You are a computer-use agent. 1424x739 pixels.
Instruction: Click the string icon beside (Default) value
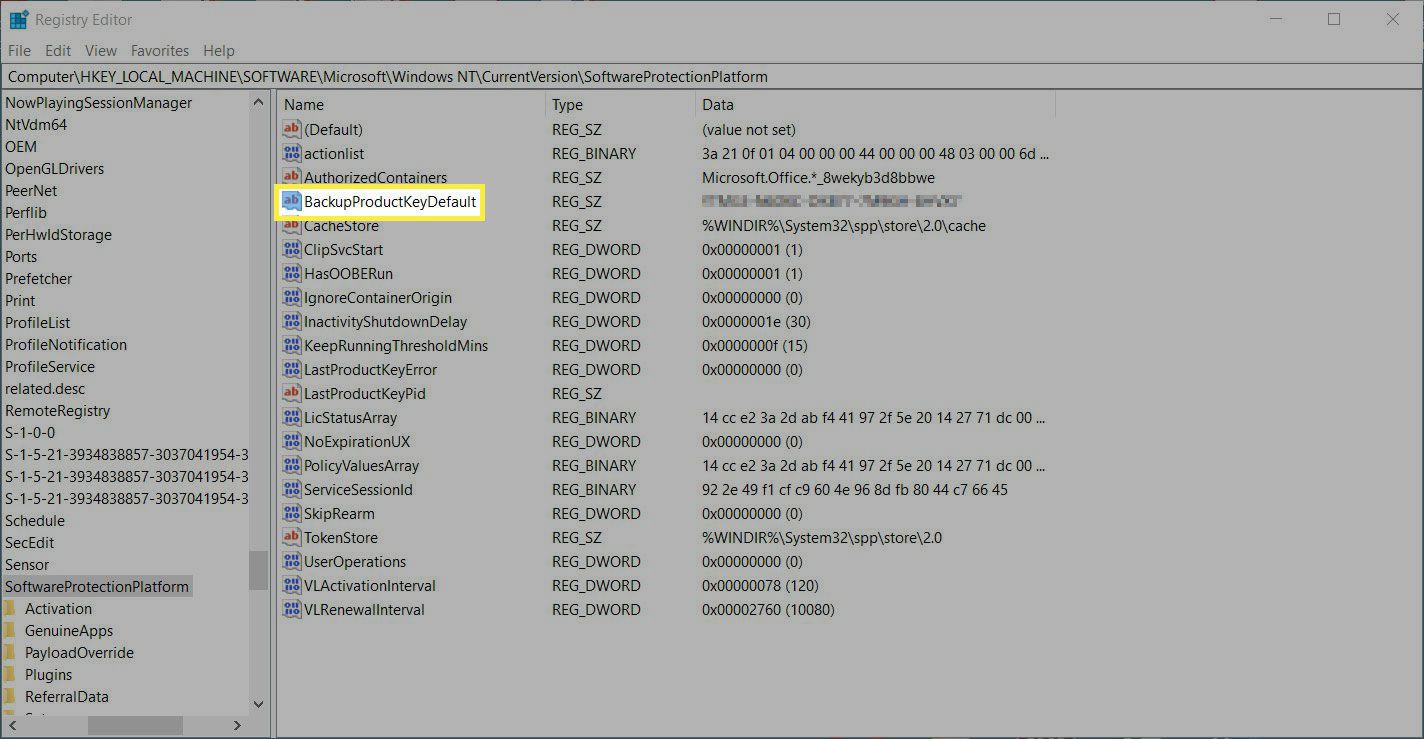coord(291,129)
